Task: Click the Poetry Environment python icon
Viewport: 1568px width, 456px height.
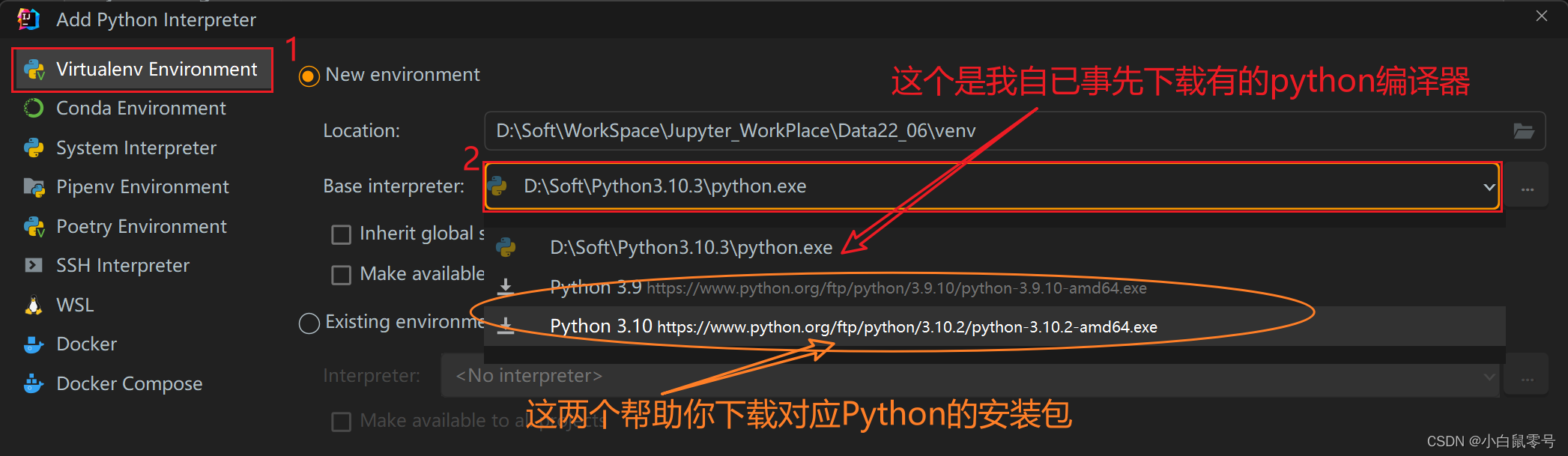Action: tap(34, 227)
